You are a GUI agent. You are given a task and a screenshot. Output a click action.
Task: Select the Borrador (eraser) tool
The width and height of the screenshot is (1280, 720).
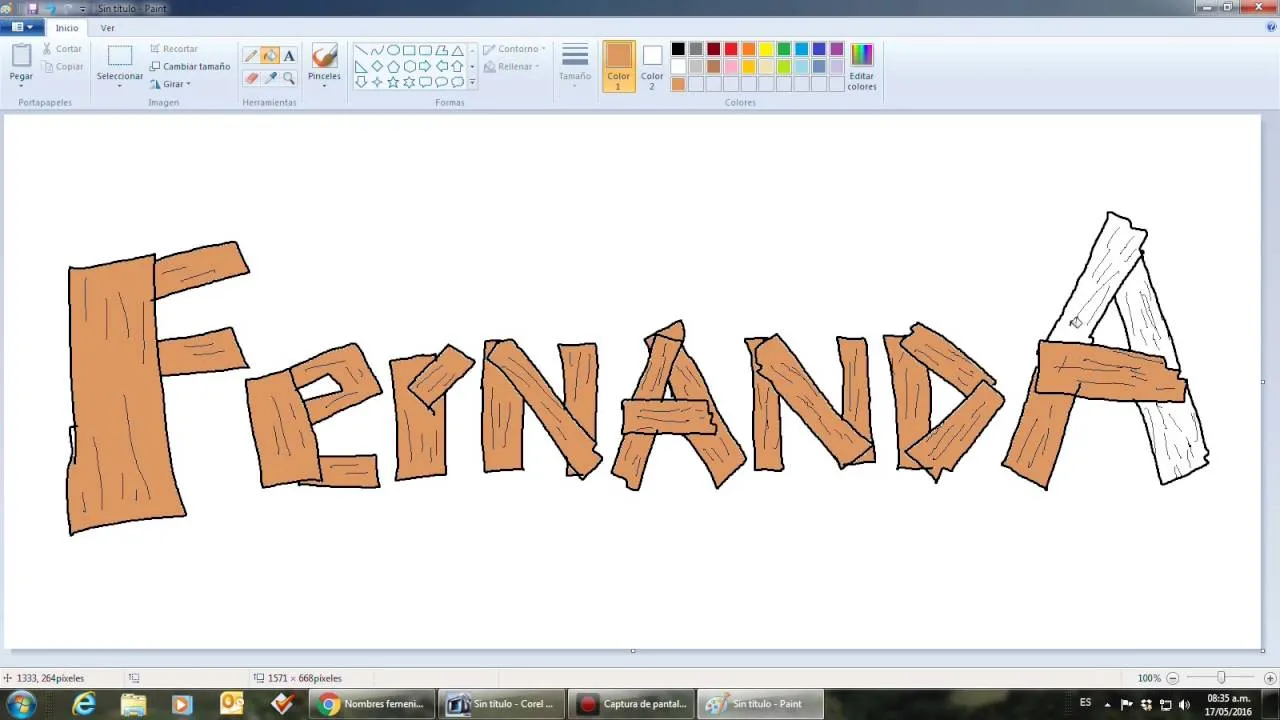point(251,76)
